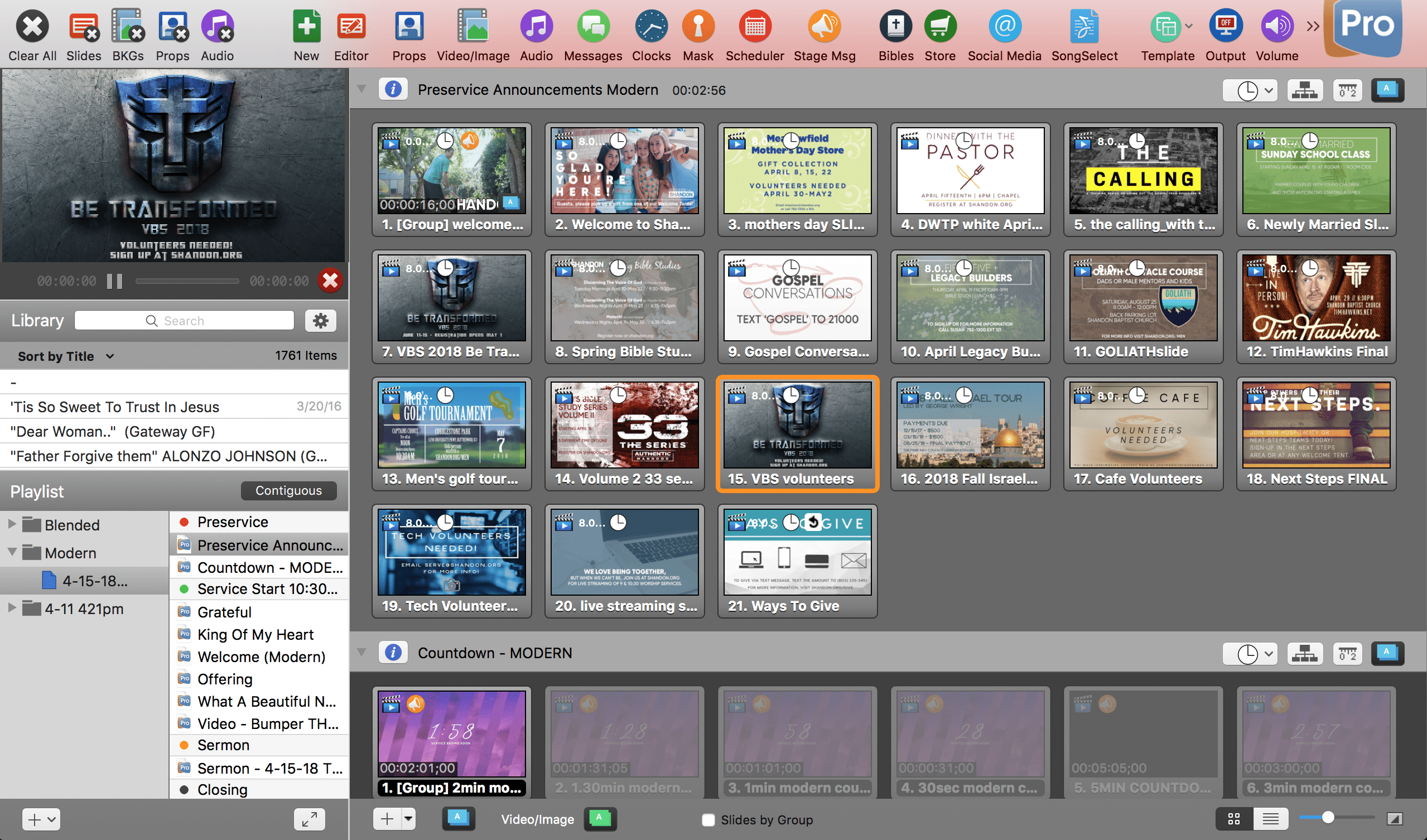
Task: Collapse the Modern folder
Action: tap(11, 552)
